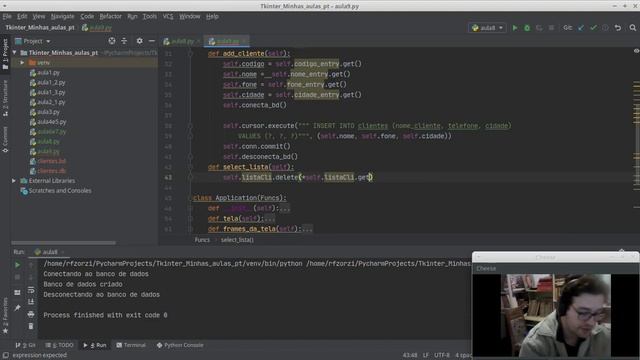640x360 pixels.
Task: Open the aula8 run configuration dropdown
Action: [487, 28]
